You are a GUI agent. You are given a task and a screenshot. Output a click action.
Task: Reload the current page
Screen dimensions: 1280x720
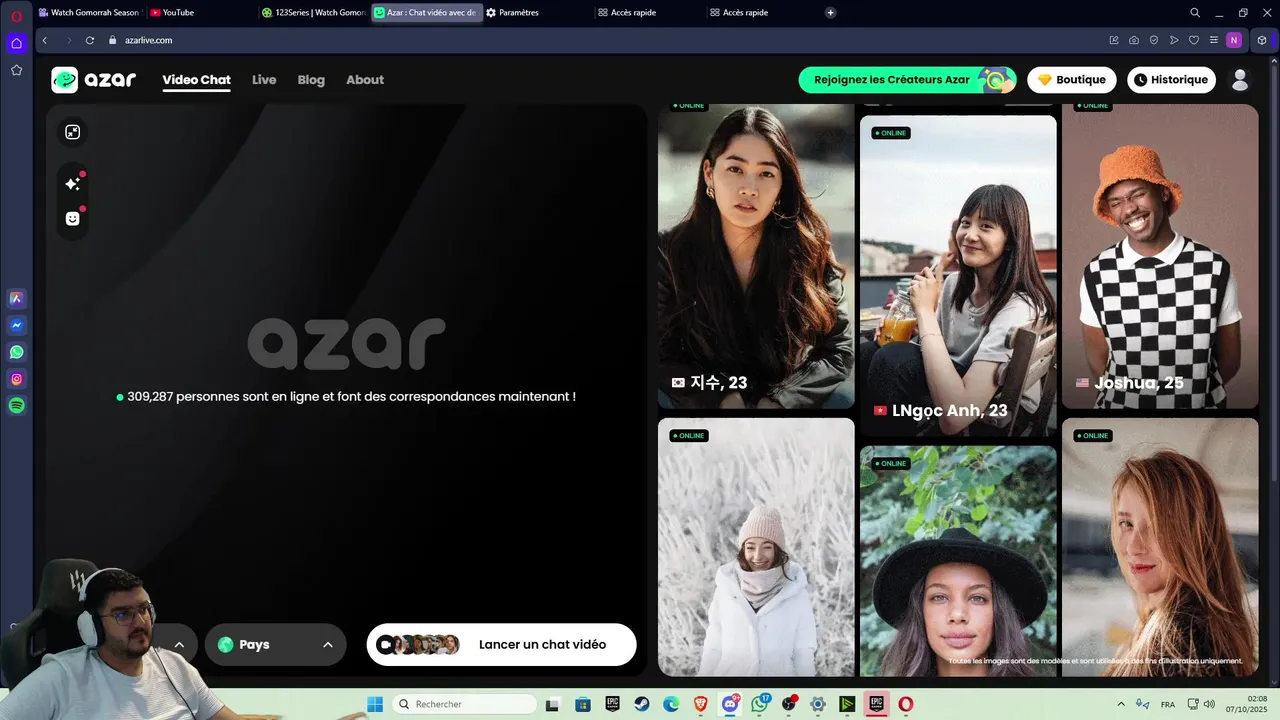tap(90, 40)
